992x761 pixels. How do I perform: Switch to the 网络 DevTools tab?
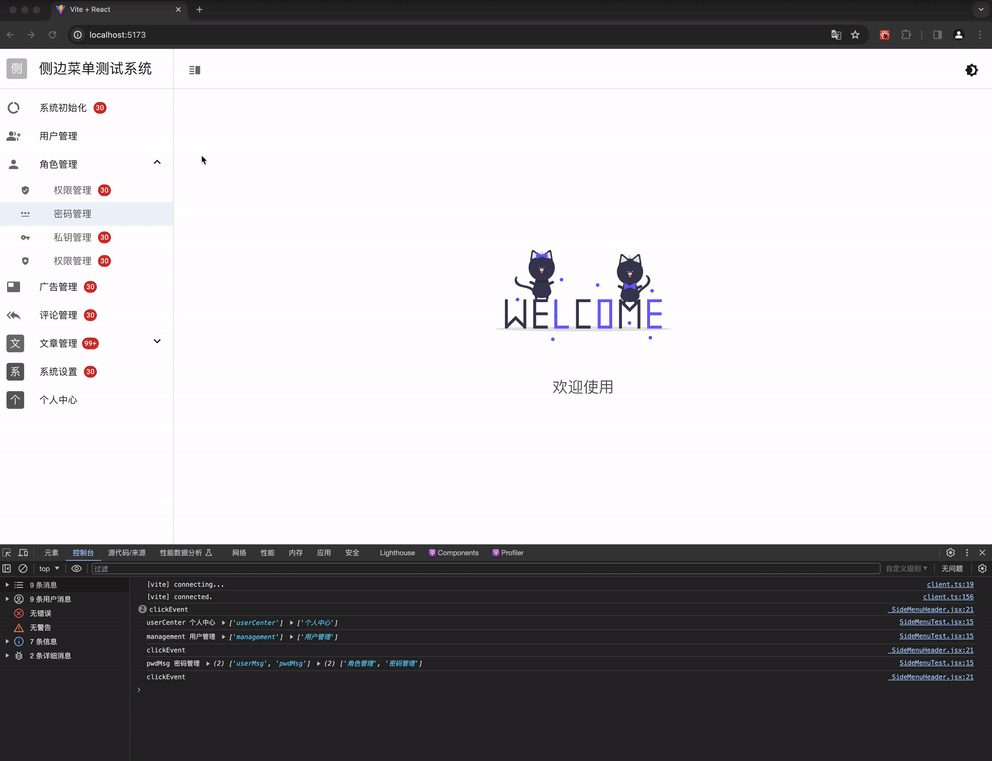[x=238, y=552]
